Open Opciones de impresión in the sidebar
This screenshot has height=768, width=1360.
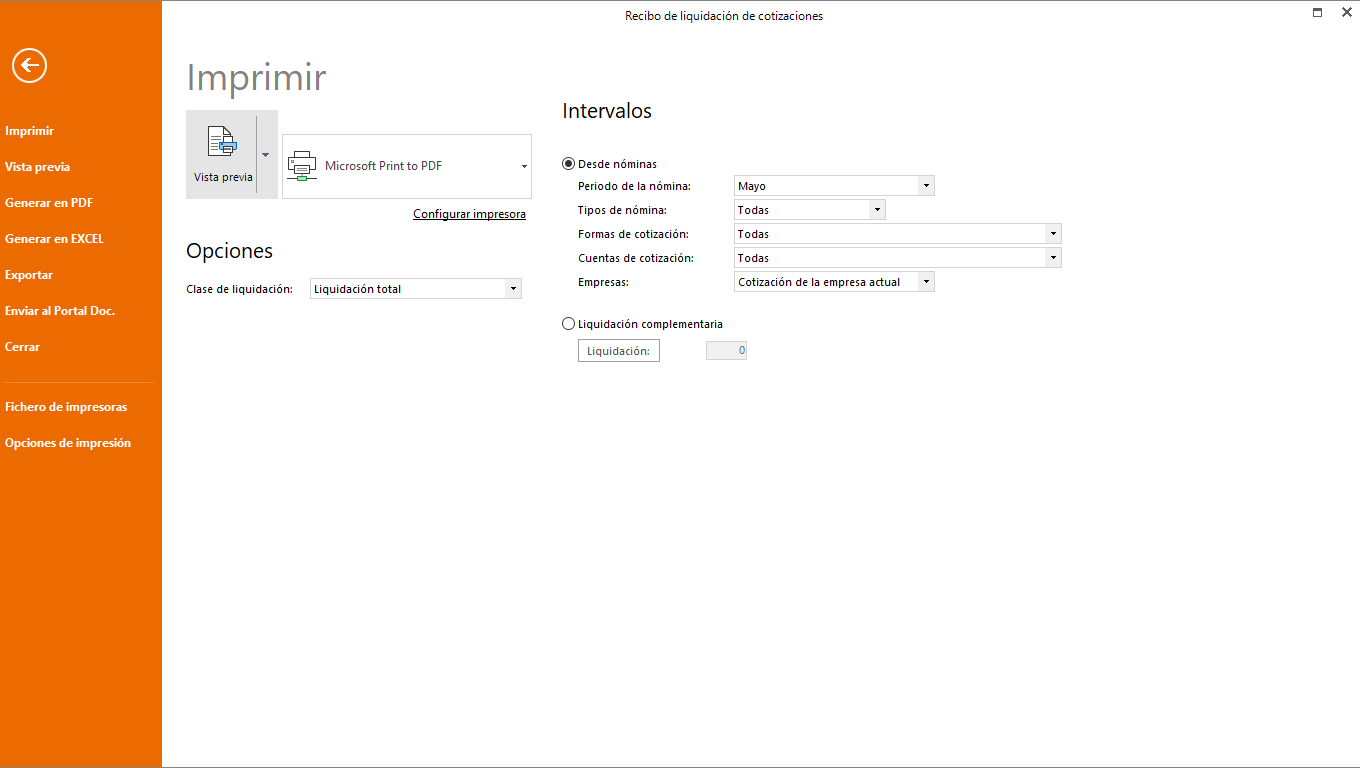[68, 443]
